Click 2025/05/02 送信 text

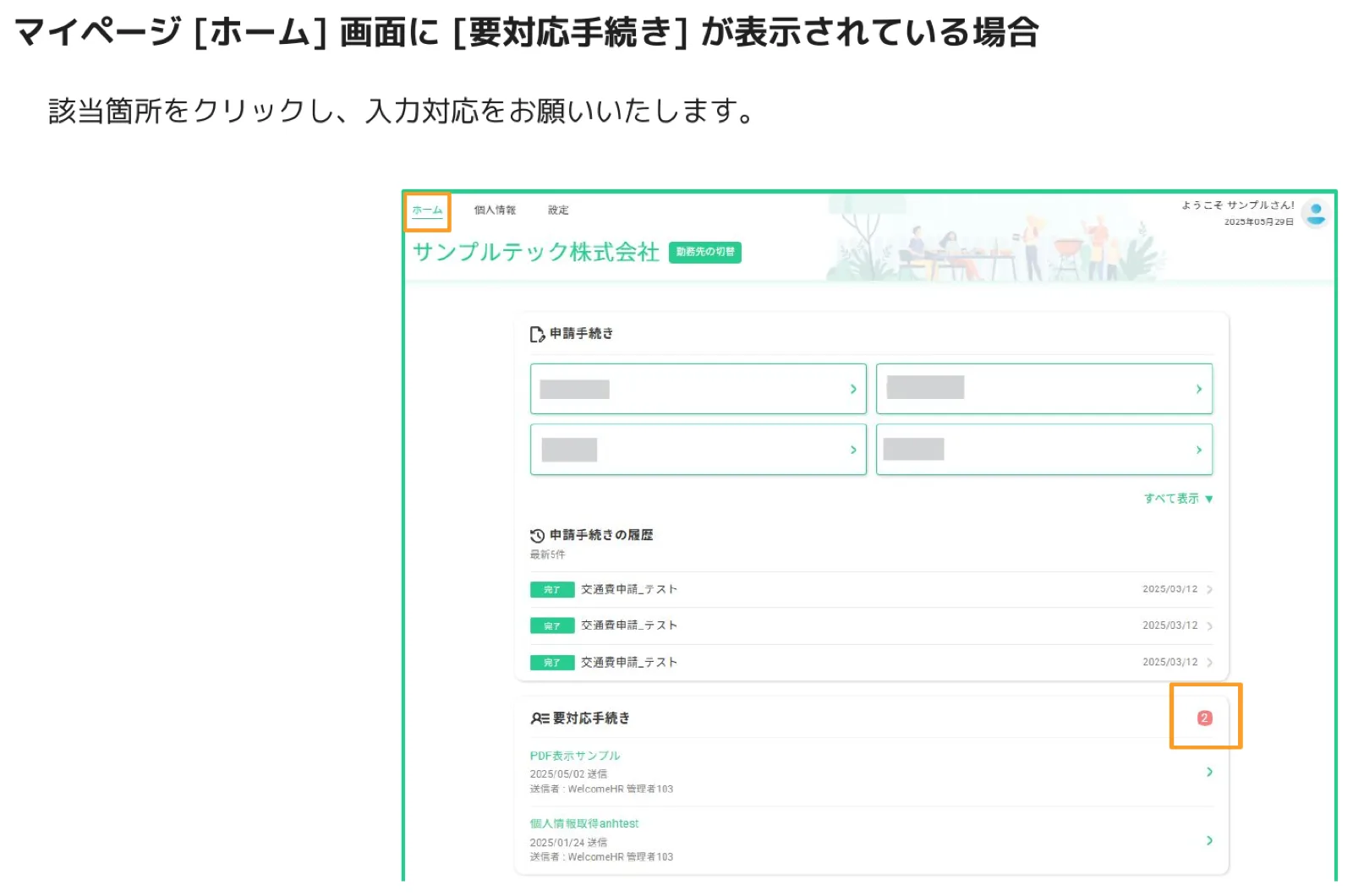568,774
